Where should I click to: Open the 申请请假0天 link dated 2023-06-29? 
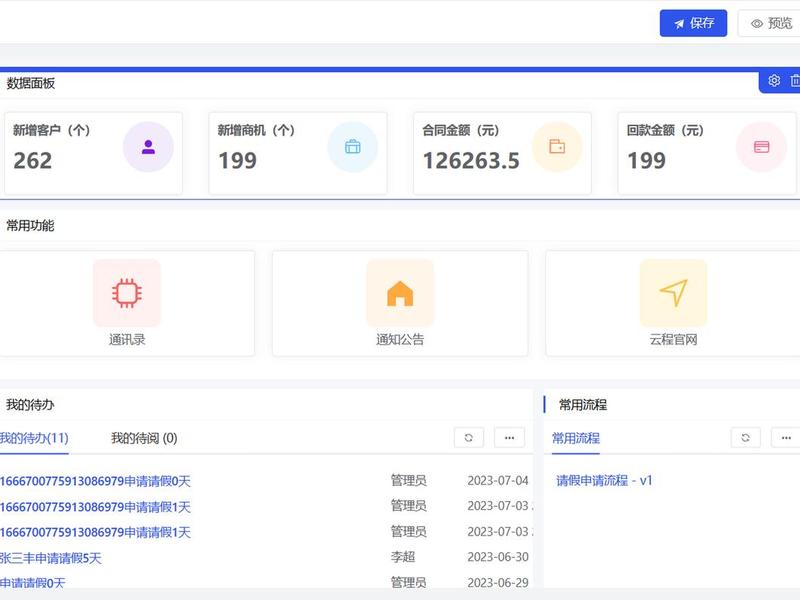click(33, 583)
